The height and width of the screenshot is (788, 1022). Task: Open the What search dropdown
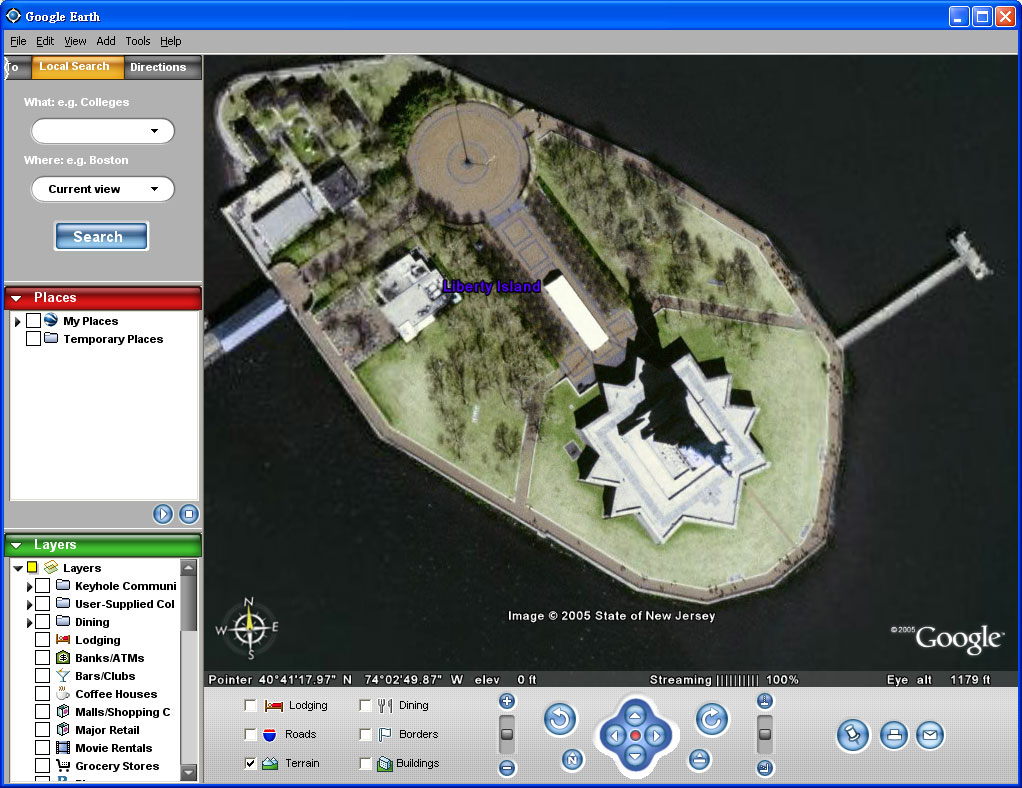coord(154,131)
